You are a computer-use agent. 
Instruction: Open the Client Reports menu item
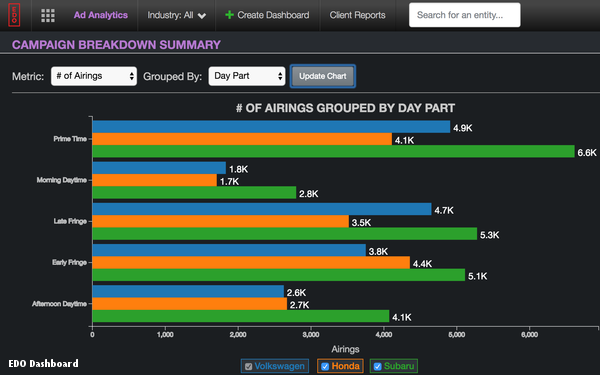(357, 15)
